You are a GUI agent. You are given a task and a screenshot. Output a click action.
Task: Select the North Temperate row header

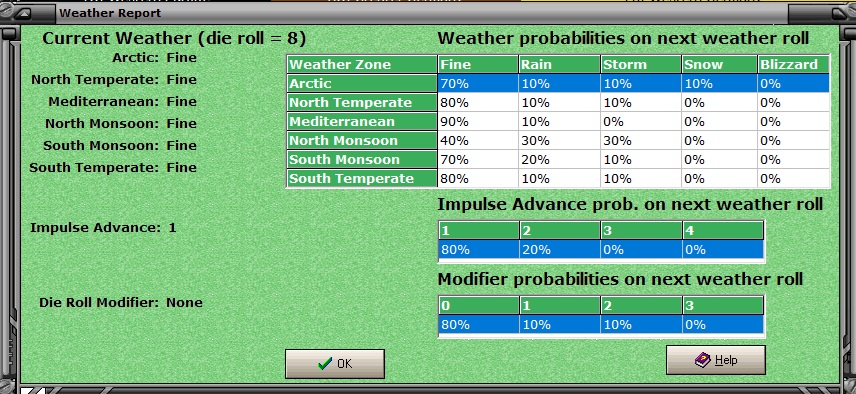coord(362,103)
